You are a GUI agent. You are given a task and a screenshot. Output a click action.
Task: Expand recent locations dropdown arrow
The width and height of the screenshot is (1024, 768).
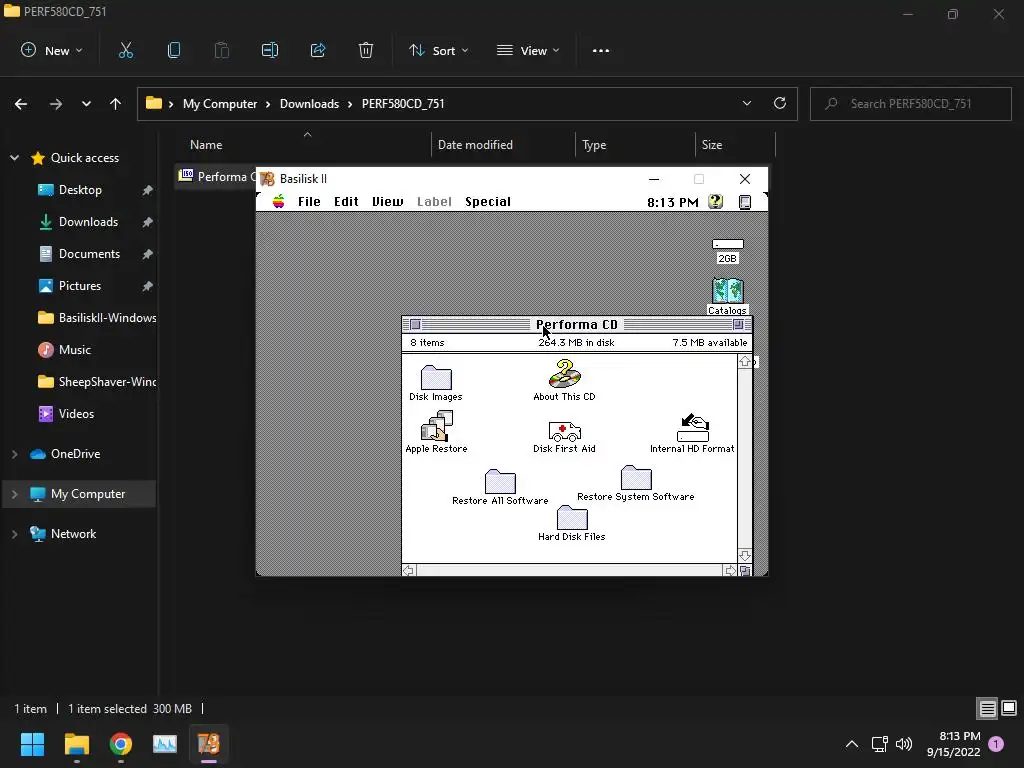86,103
